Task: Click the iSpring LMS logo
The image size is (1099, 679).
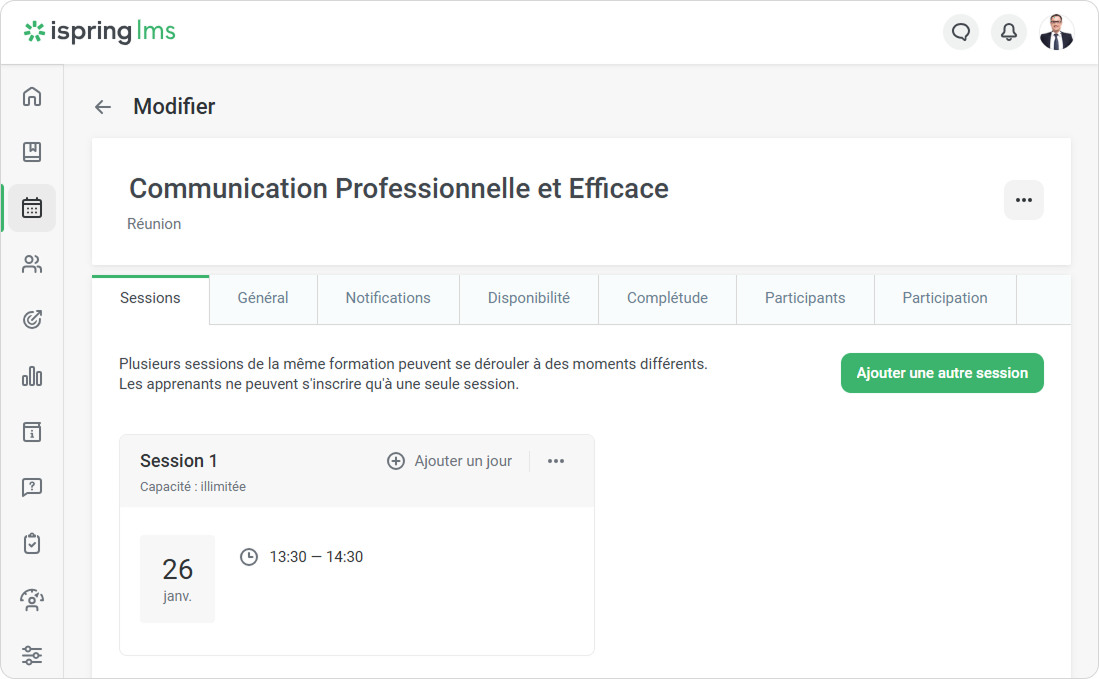Action: point(100,32)
